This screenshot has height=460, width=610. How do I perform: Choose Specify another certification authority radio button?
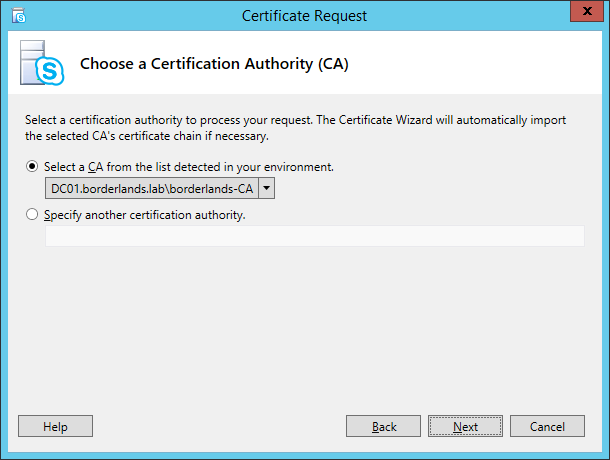32,214
